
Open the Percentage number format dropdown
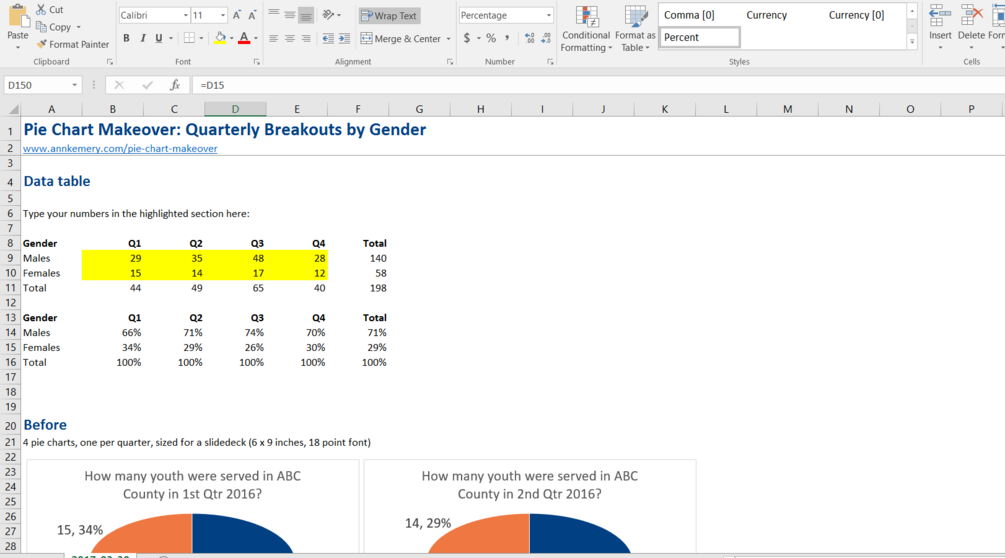549,15
